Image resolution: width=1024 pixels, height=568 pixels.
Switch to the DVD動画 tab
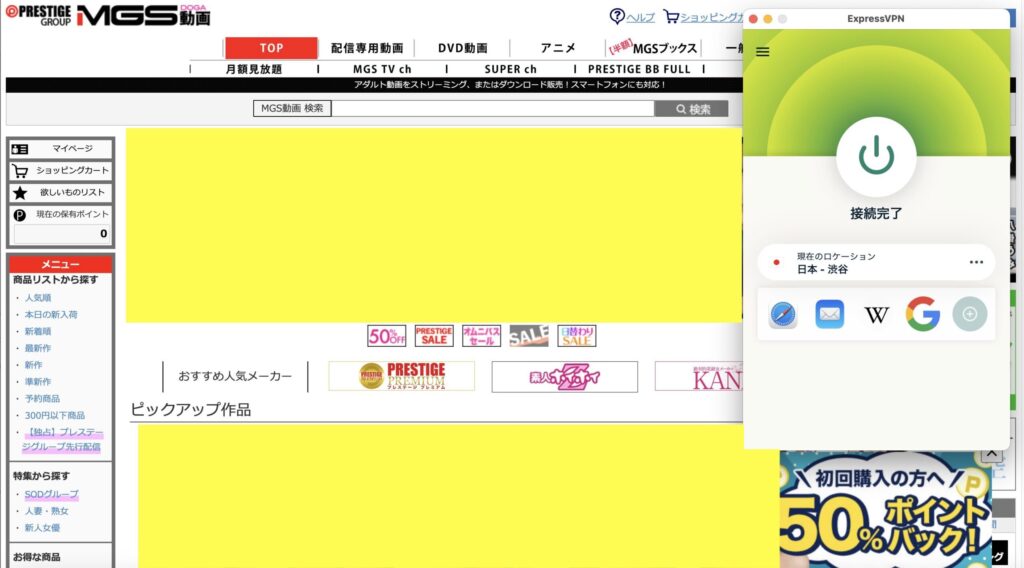point(462,48)
